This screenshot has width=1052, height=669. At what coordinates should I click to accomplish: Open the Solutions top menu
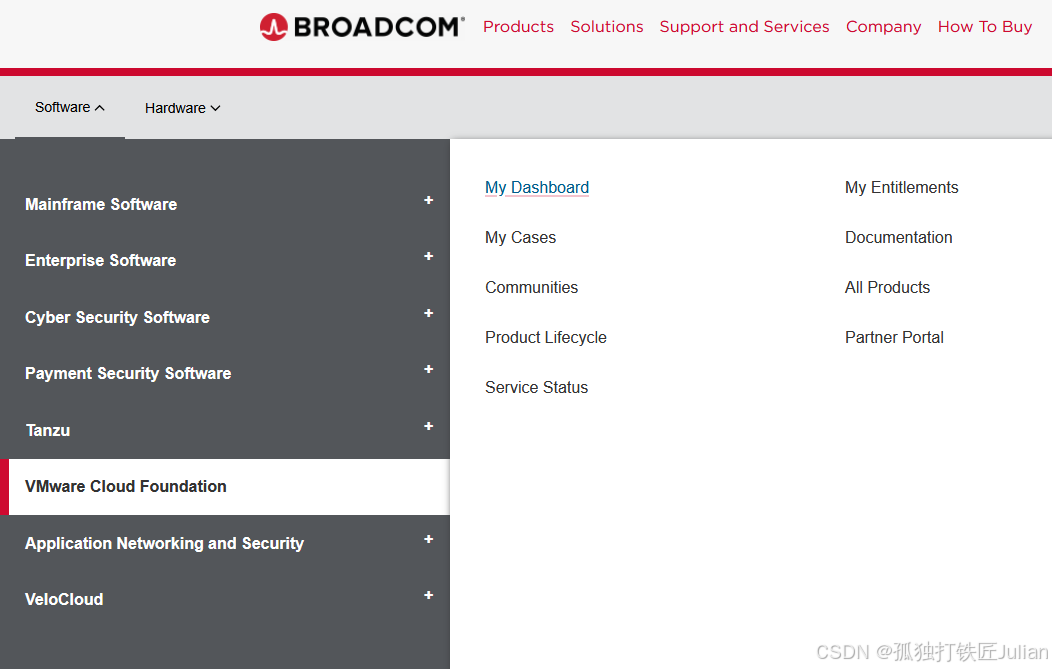coord(607,27)
